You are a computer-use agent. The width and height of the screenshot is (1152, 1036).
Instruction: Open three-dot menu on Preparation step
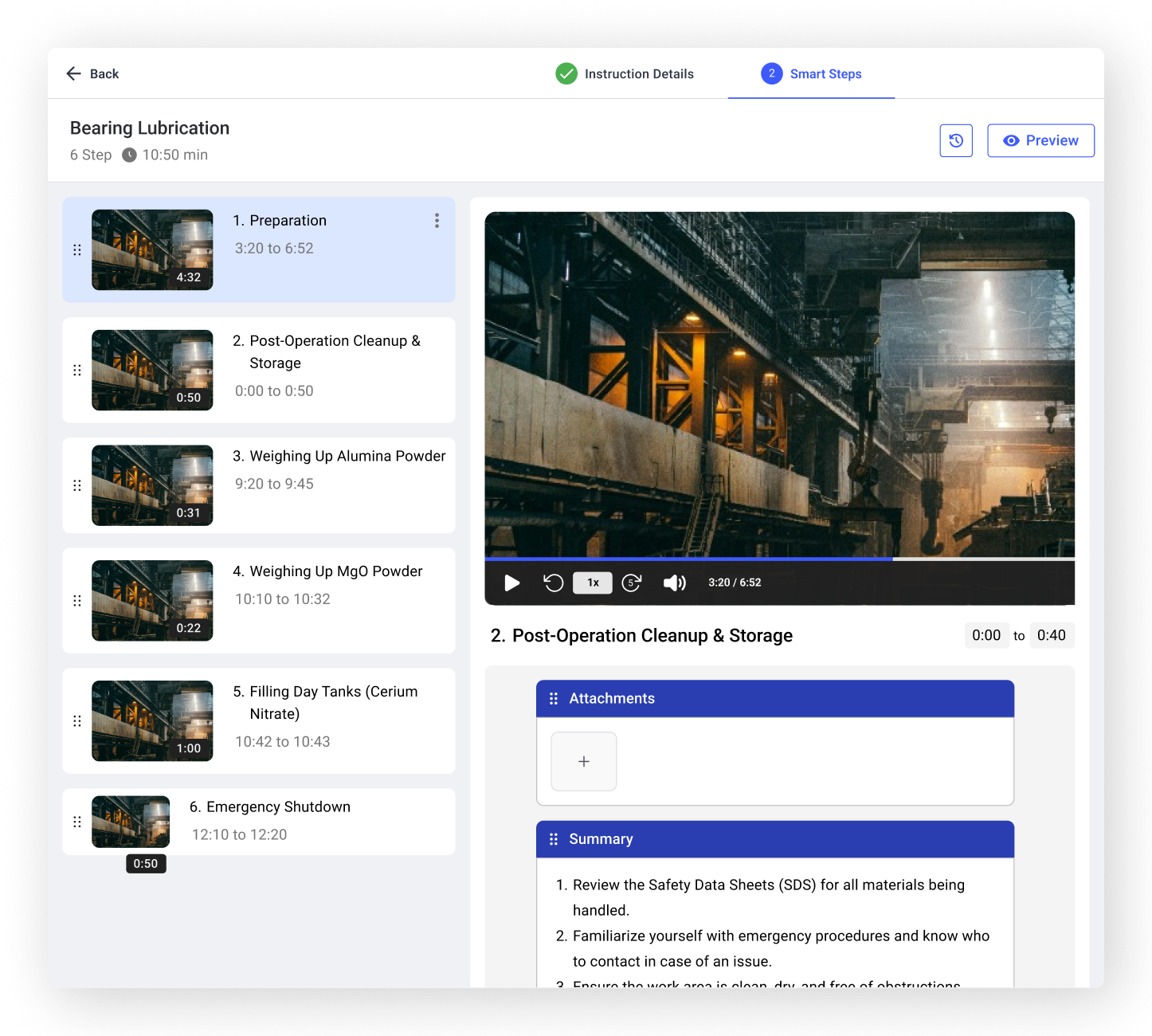[x=437, y=221]
